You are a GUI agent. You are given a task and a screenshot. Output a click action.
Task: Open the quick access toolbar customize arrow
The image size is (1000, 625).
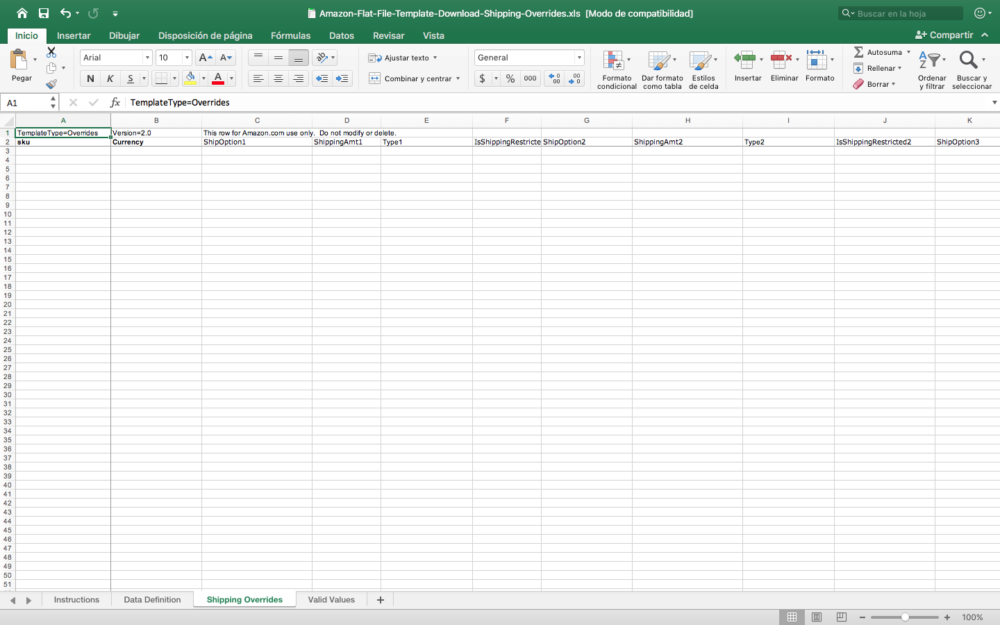tap(115, 13)
